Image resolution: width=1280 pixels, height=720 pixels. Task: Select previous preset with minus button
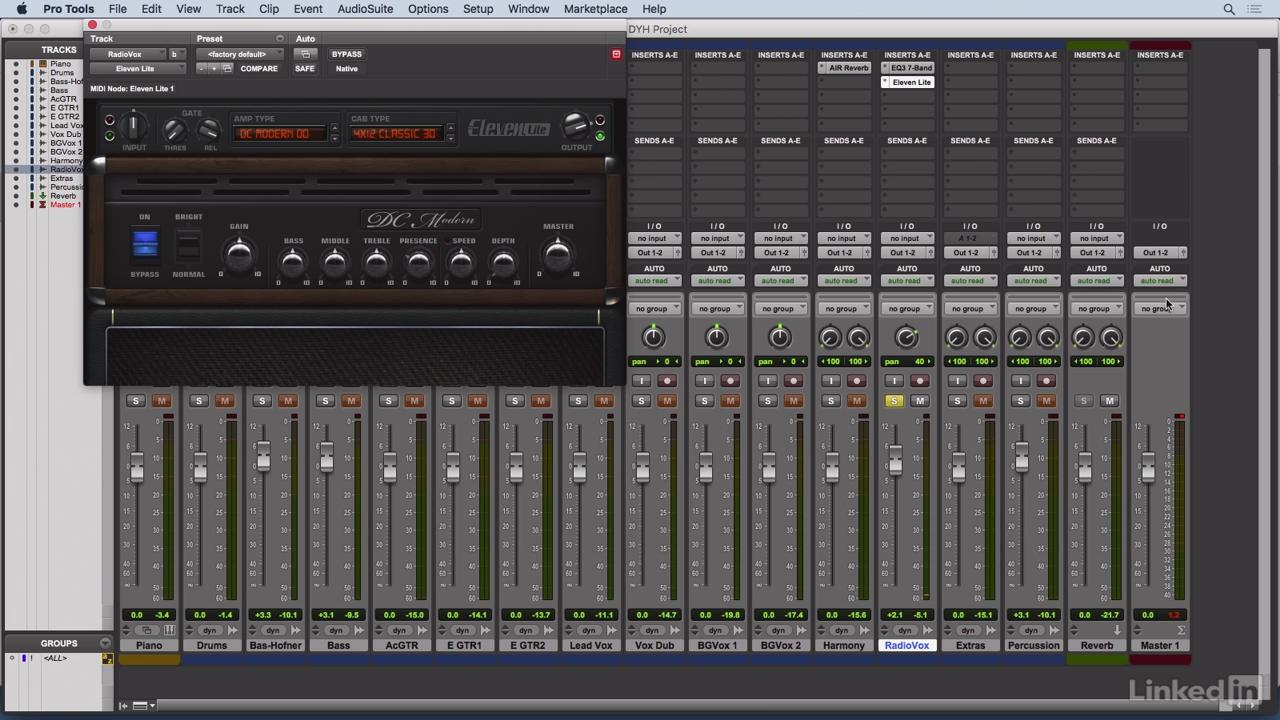coord(202,69)
